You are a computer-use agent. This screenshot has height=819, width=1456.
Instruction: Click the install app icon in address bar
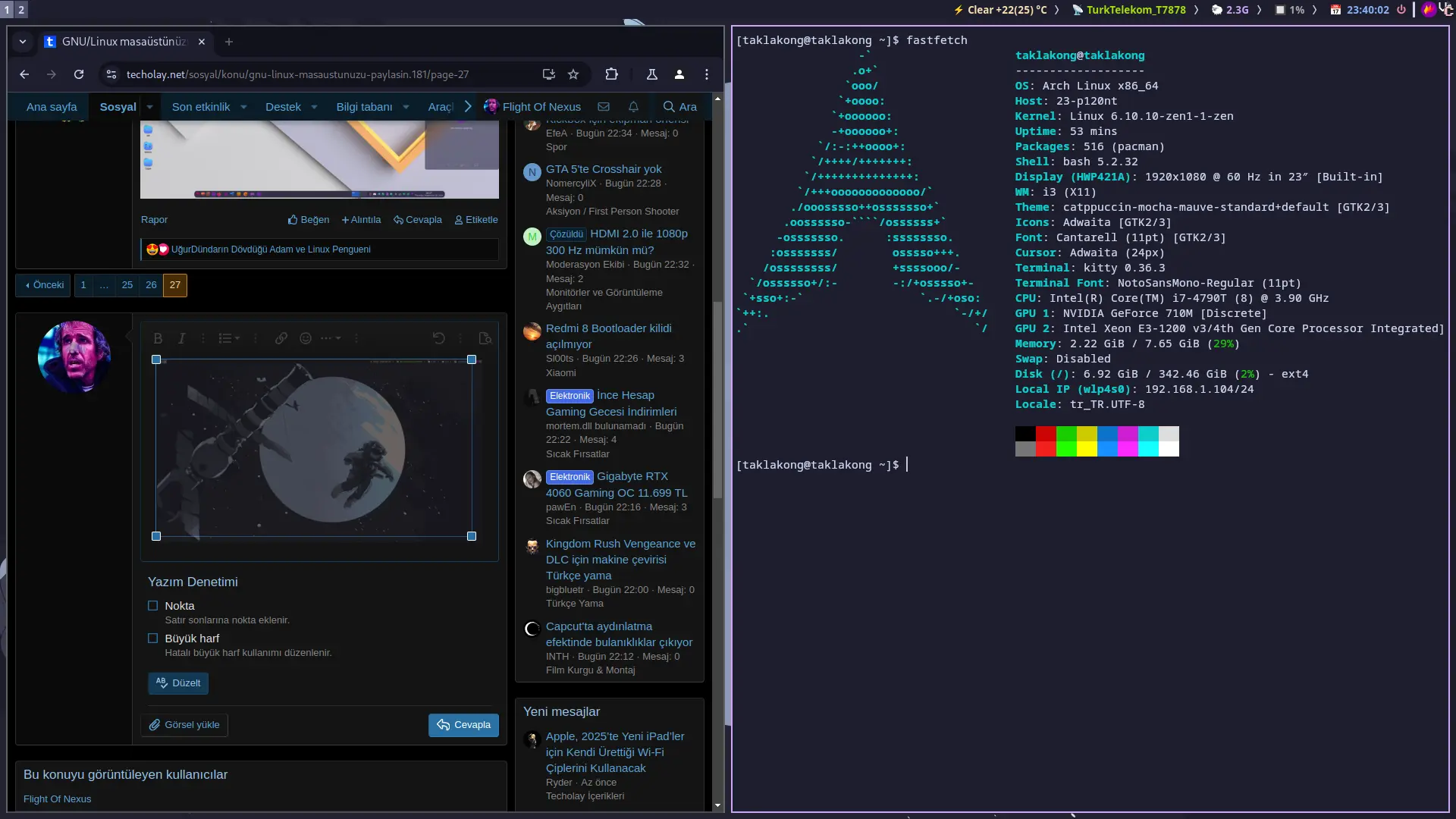pyautogui.click(x=548, y=74)
